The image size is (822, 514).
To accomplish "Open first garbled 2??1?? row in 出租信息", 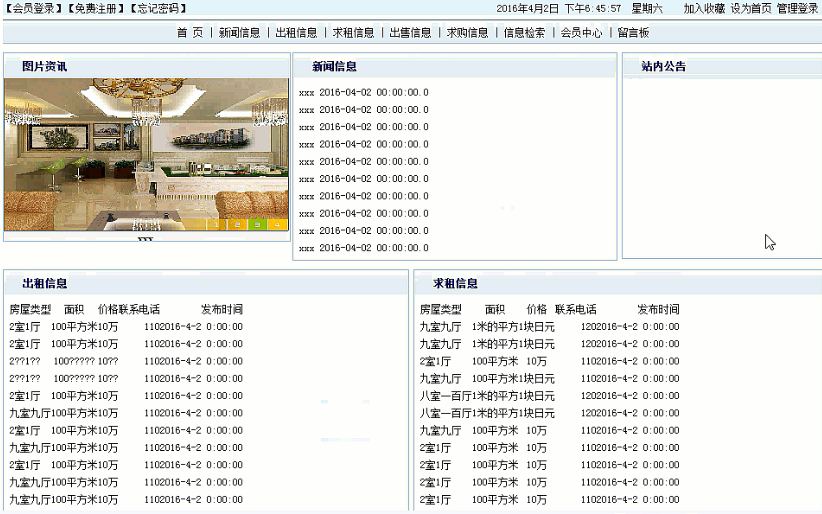I will pyautogui.click(x=126, y=361).
